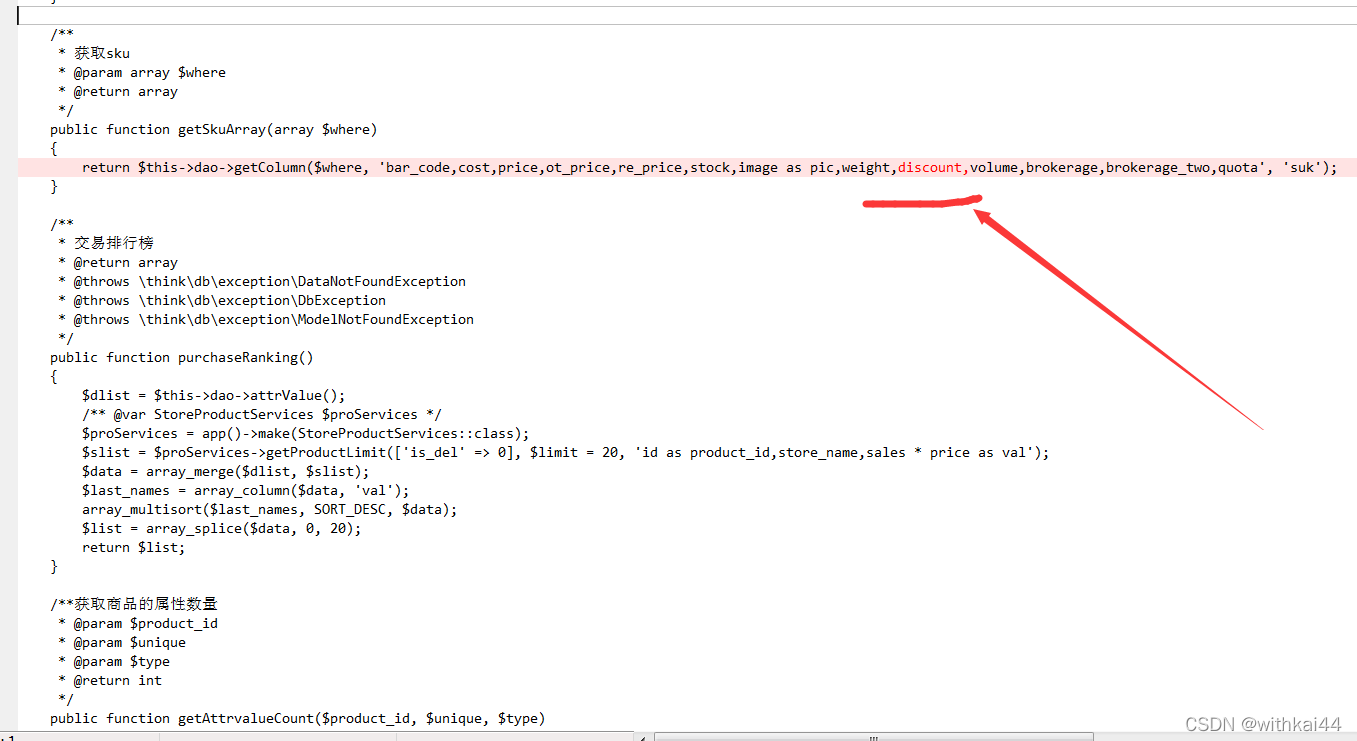Click the 'suk' argument at line end
Screen dimensions: 1357x741
(x=1302, y=167)
